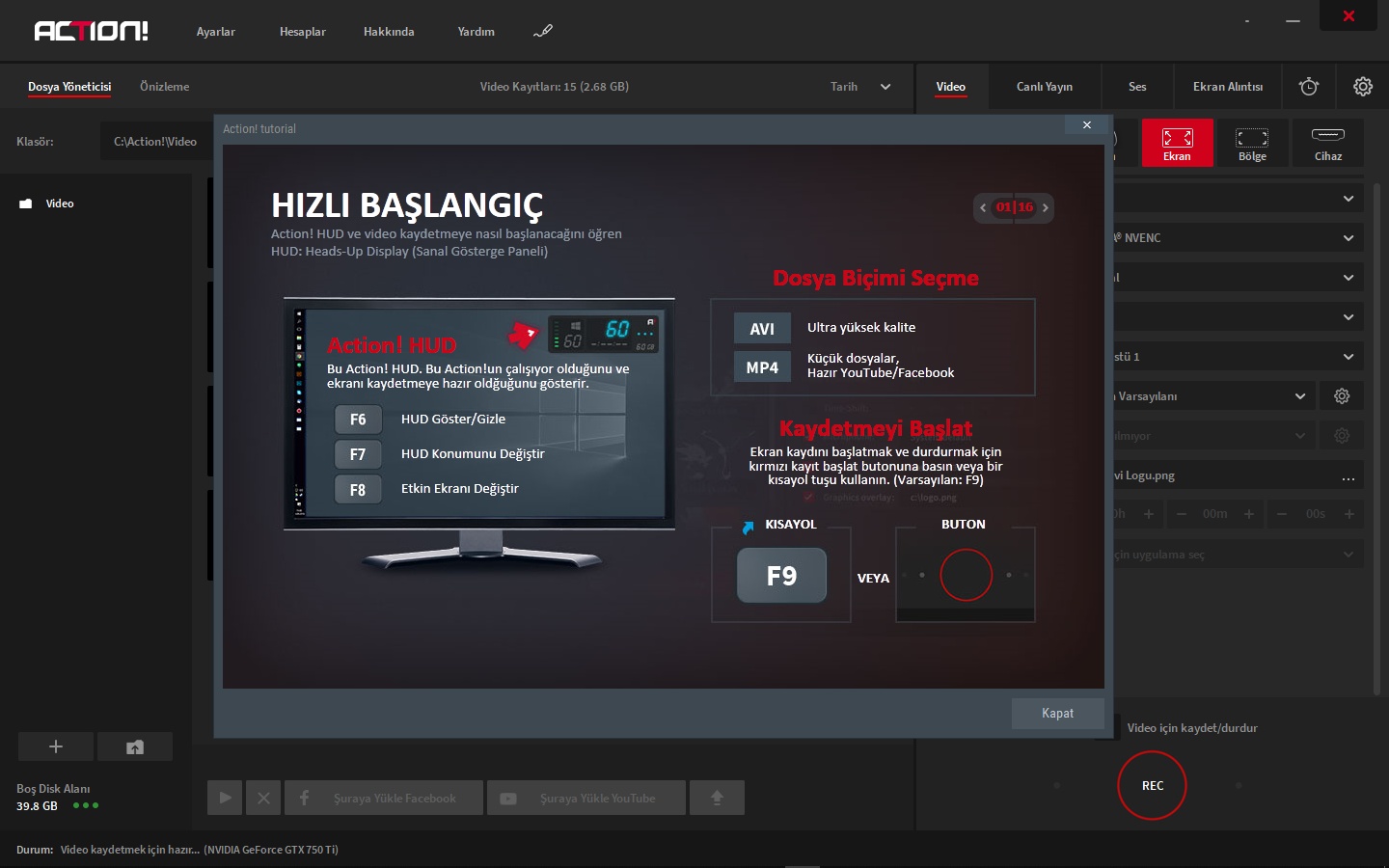Click the C:\Action!\Video folder path field
The height and width of the screenshot is (868, 1389).
coord(155,142)
